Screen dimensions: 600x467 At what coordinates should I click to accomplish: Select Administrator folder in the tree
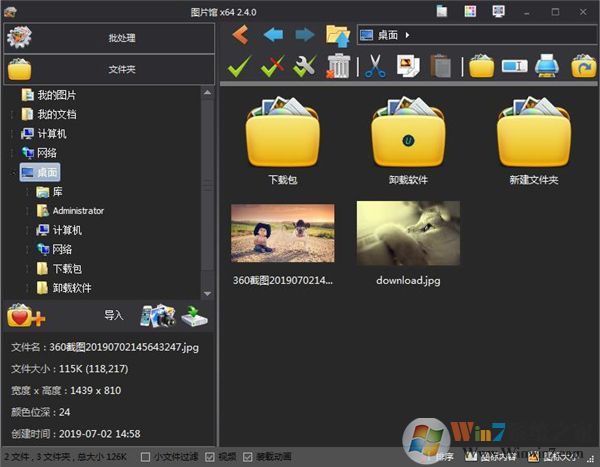[x=77, y=211]
